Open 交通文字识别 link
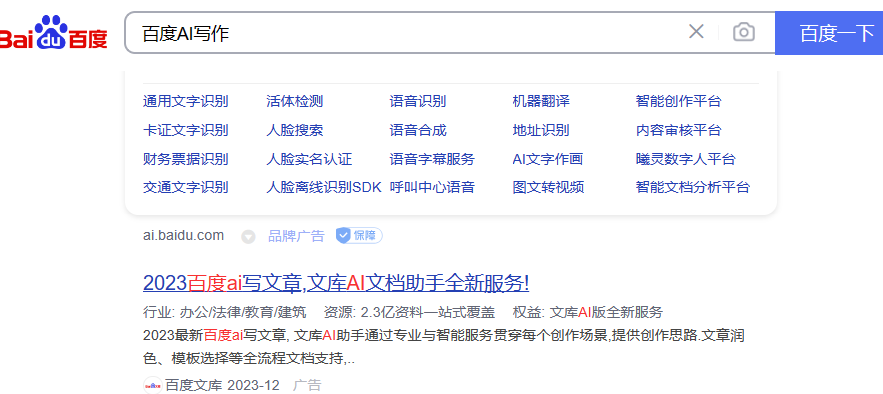 185,187
